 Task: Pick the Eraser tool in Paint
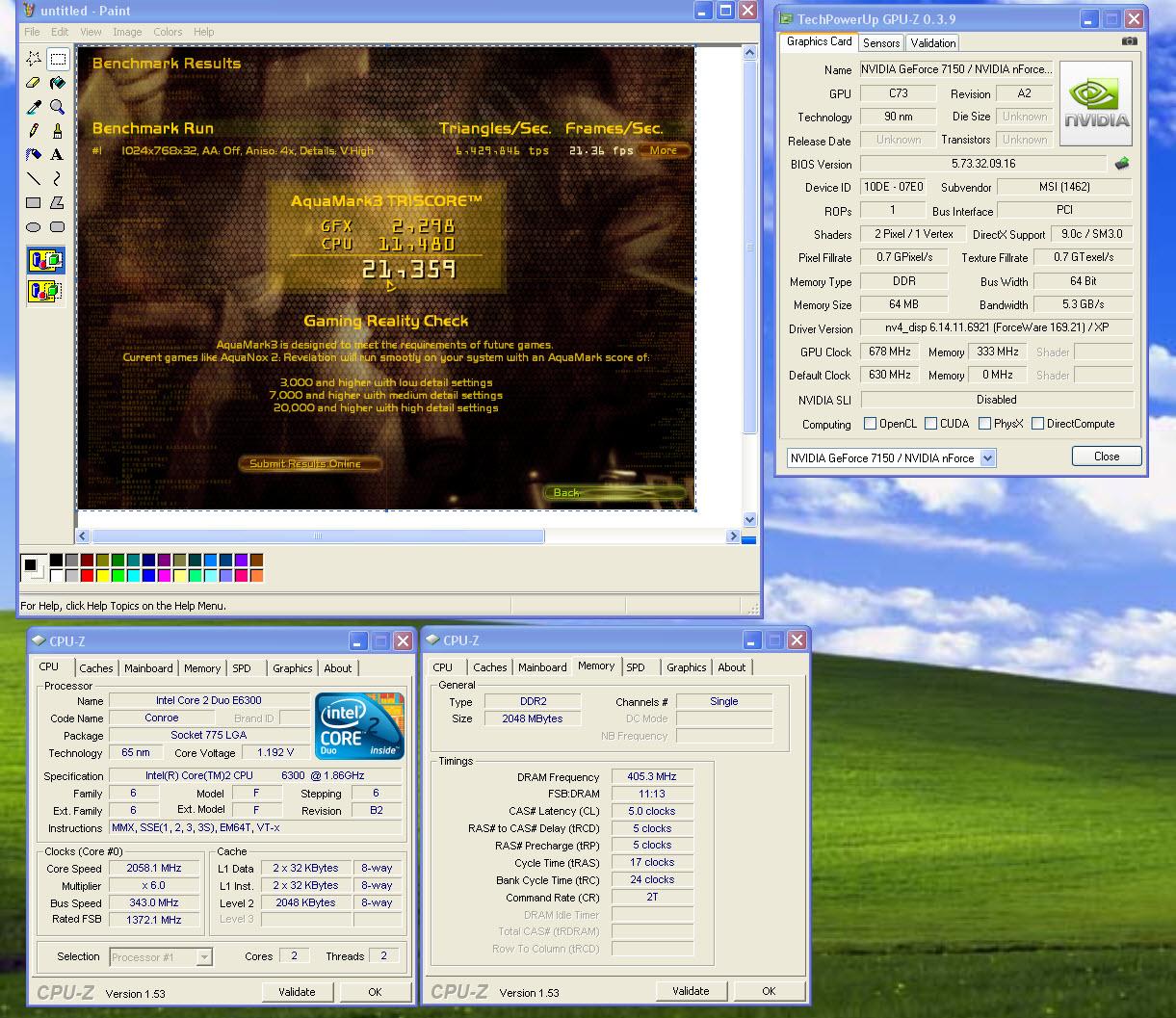[x=34, y=83]
